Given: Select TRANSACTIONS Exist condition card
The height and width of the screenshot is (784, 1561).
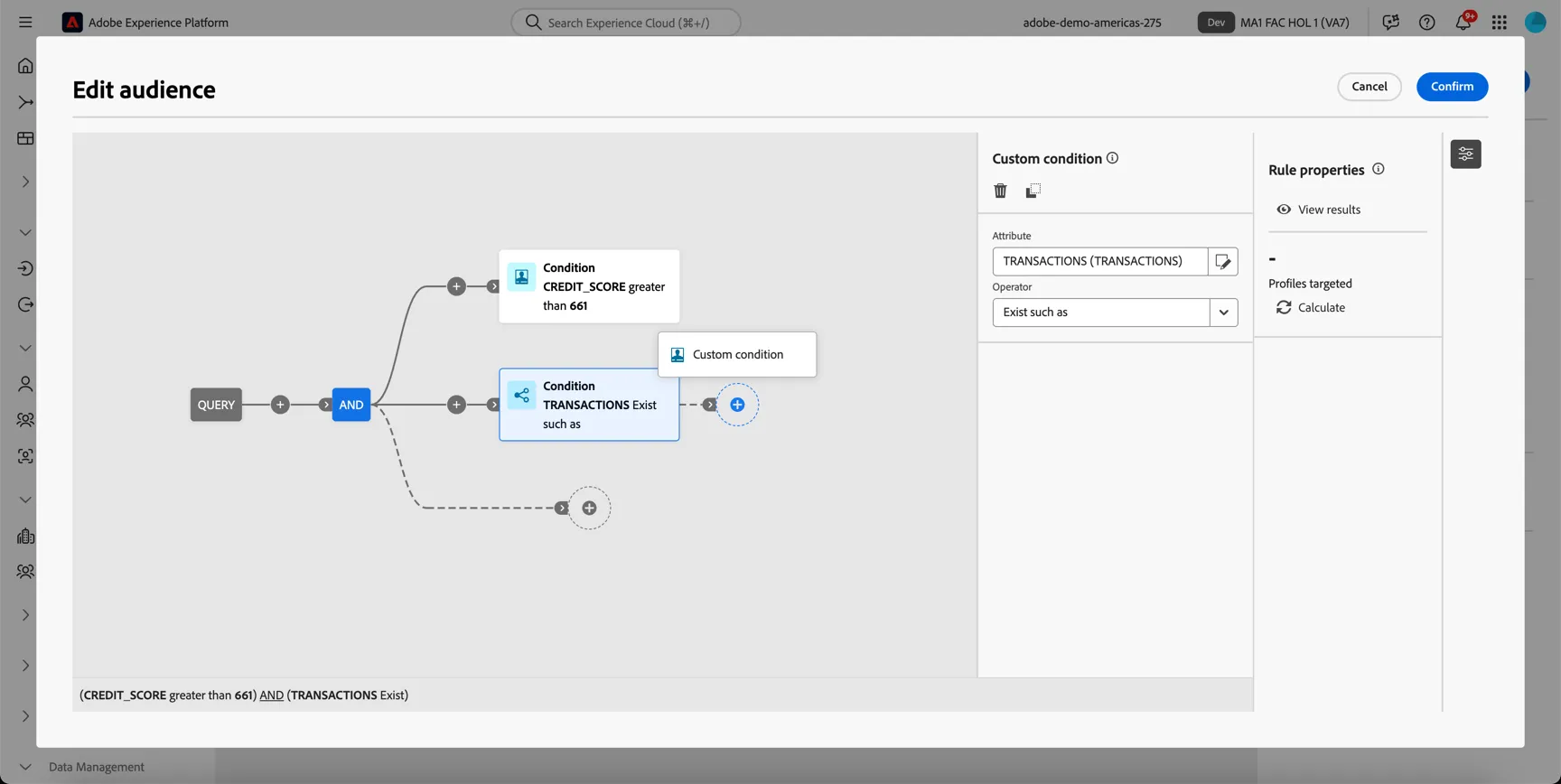Looking at the screenshot, I should click(589, 405).
